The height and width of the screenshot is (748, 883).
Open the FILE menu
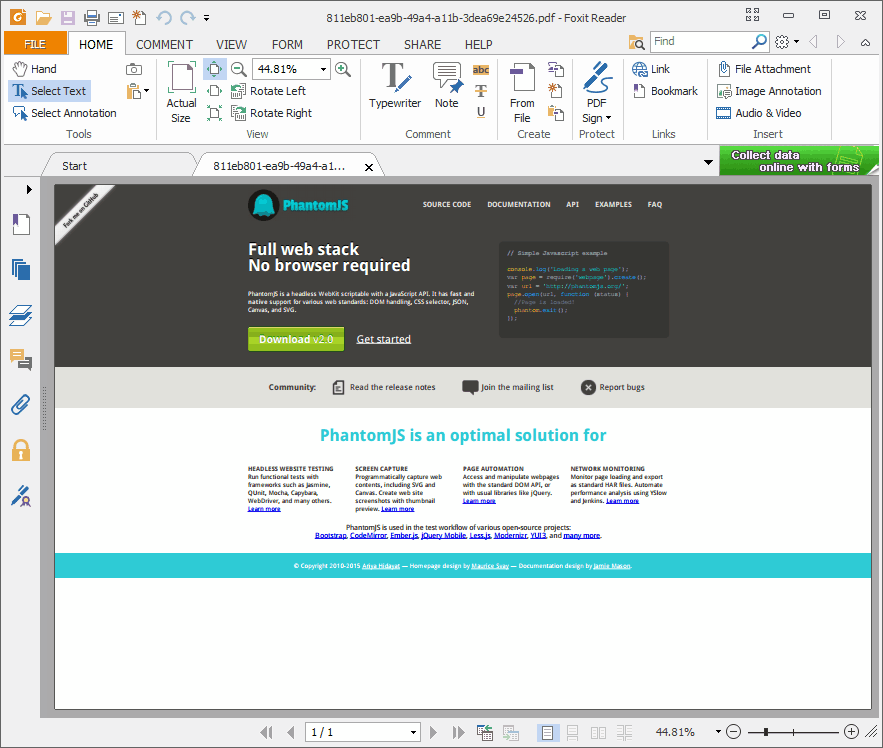tap(35, 44)
